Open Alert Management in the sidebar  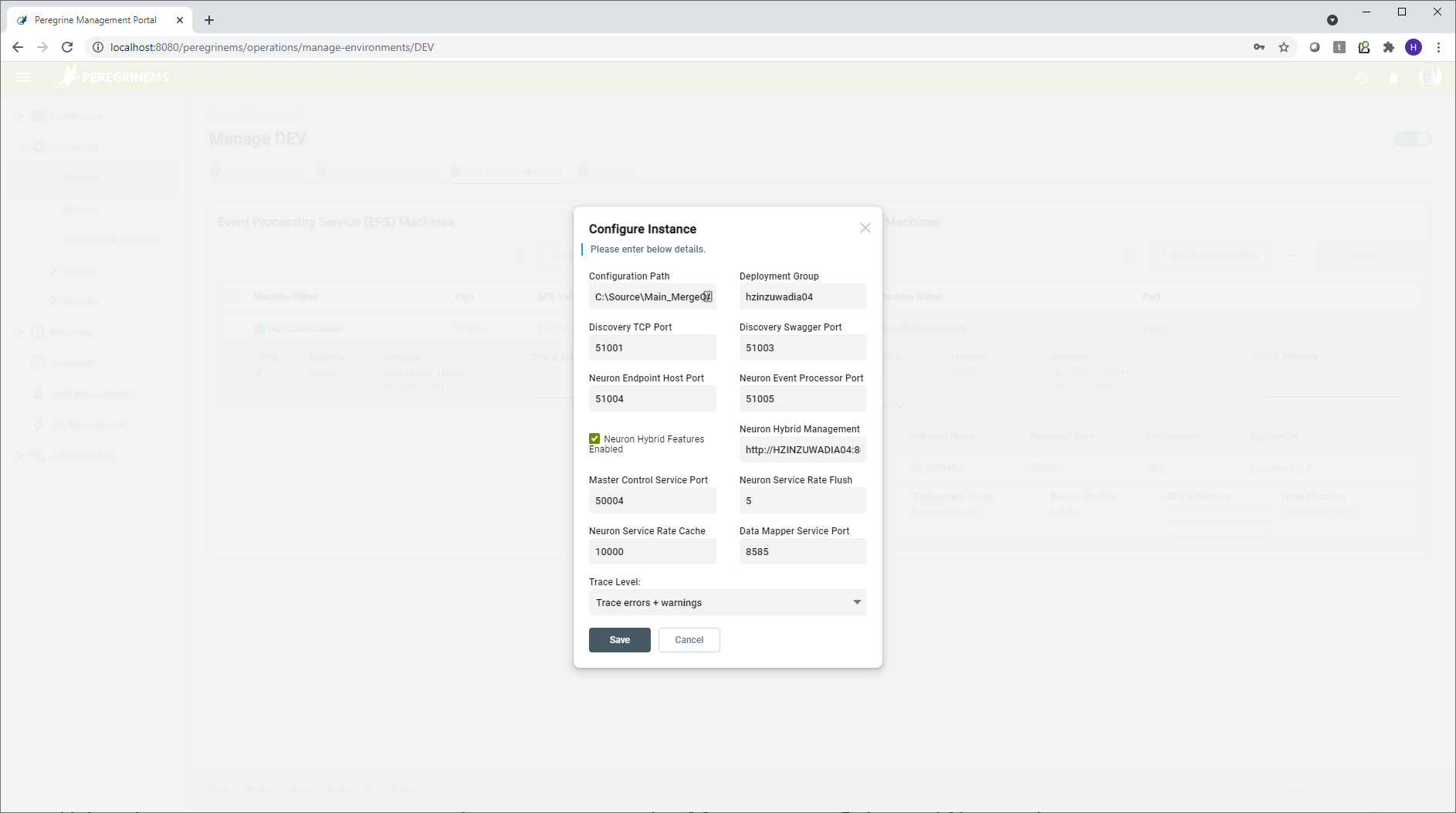[x=90, y=395]
